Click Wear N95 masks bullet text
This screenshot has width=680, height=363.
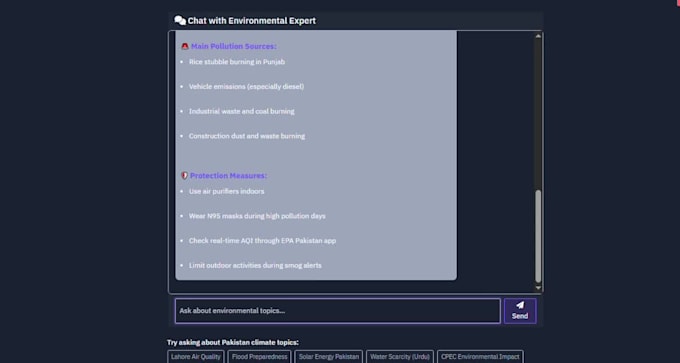click(257, 216)
